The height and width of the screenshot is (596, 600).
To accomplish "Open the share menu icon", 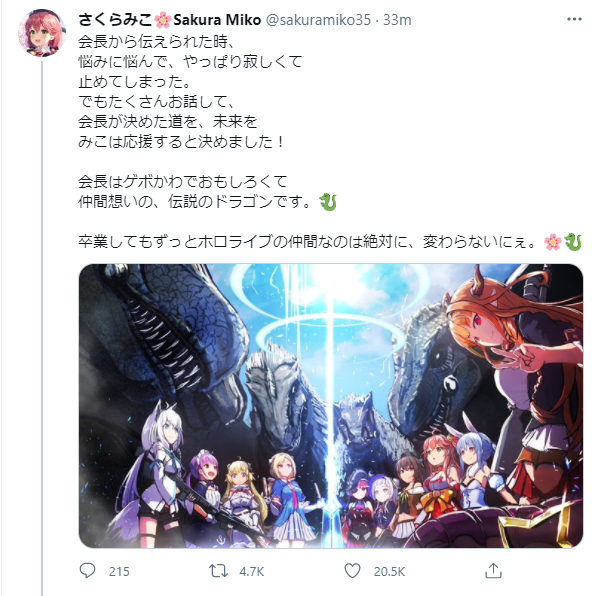I will click(493, 570).
